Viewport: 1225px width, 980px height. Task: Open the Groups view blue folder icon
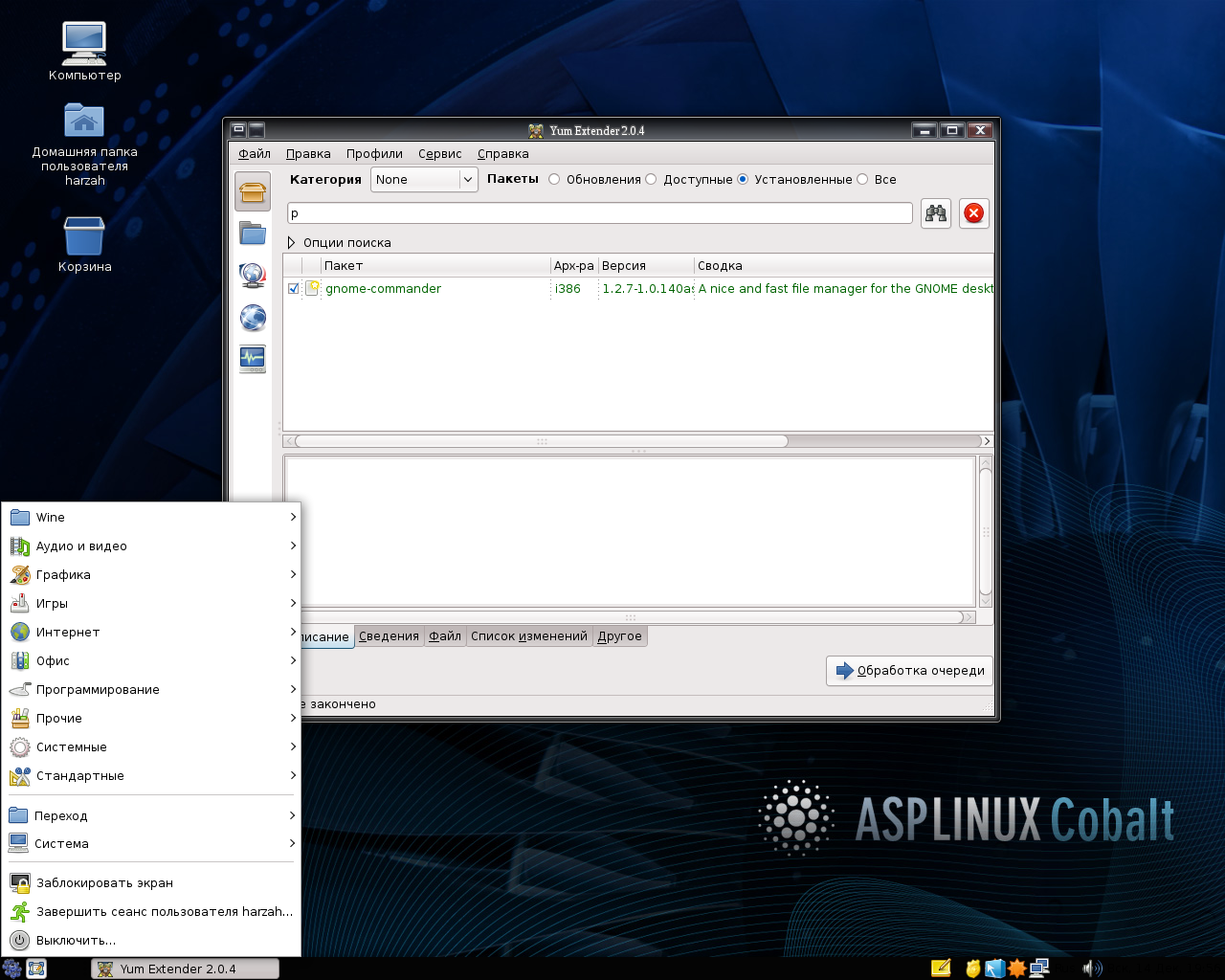(253, 233)
